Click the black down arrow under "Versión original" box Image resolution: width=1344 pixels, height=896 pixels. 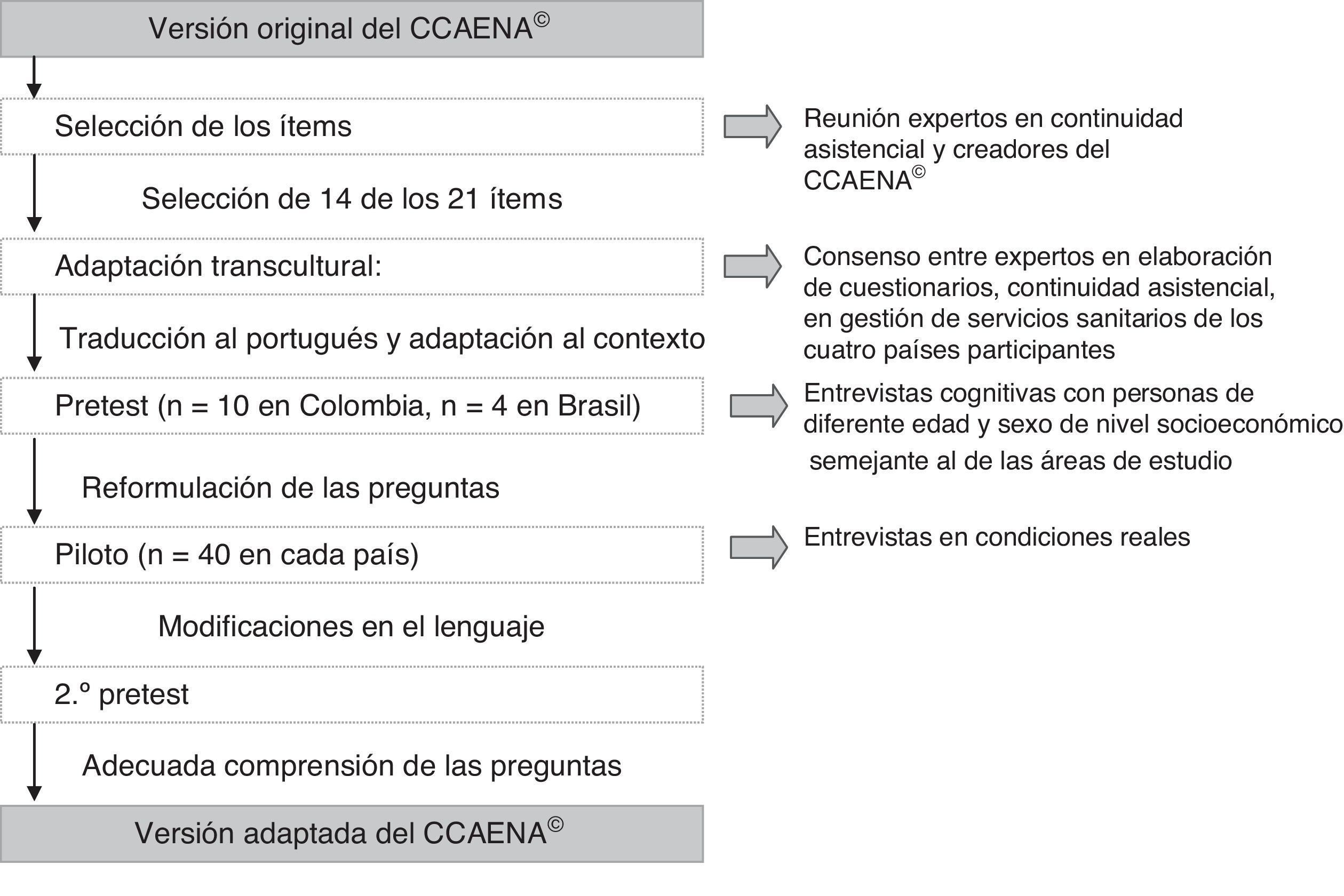coord(34,77)
